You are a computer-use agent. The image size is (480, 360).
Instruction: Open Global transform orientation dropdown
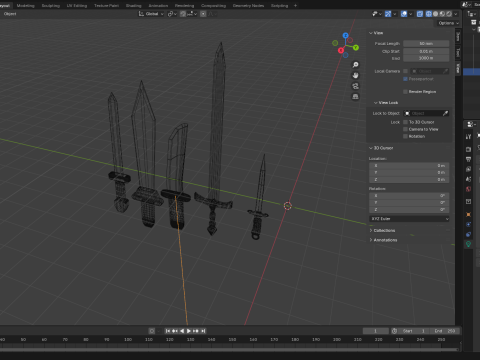(151, 14)
